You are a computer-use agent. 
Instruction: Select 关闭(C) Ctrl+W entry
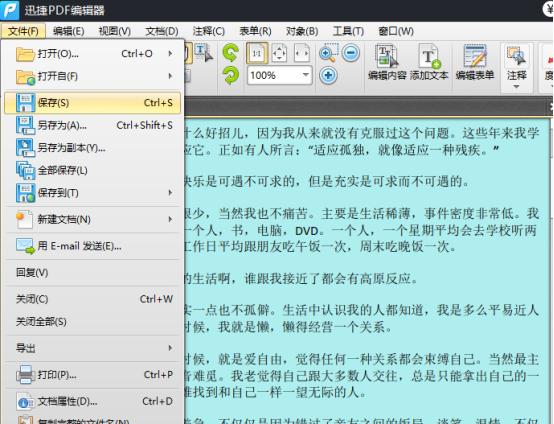[x=93, y=299]
